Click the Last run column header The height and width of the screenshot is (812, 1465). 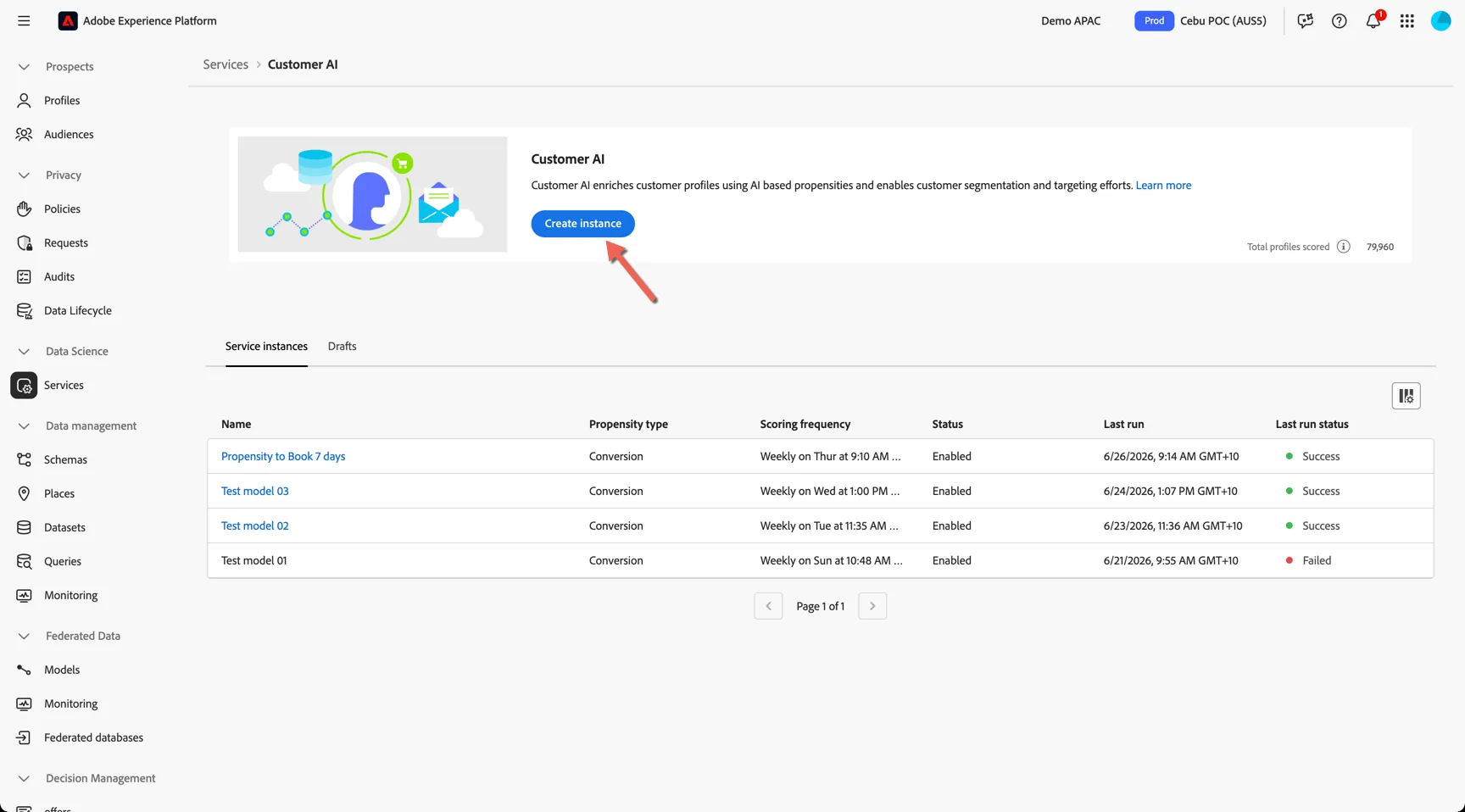pos(1123,425)
